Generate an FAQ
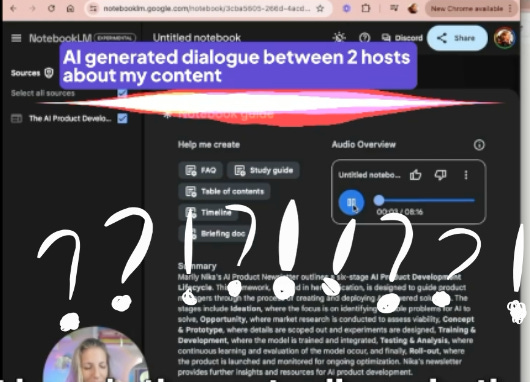Screen dimensions: 530x382 click(x=201, y=170)
